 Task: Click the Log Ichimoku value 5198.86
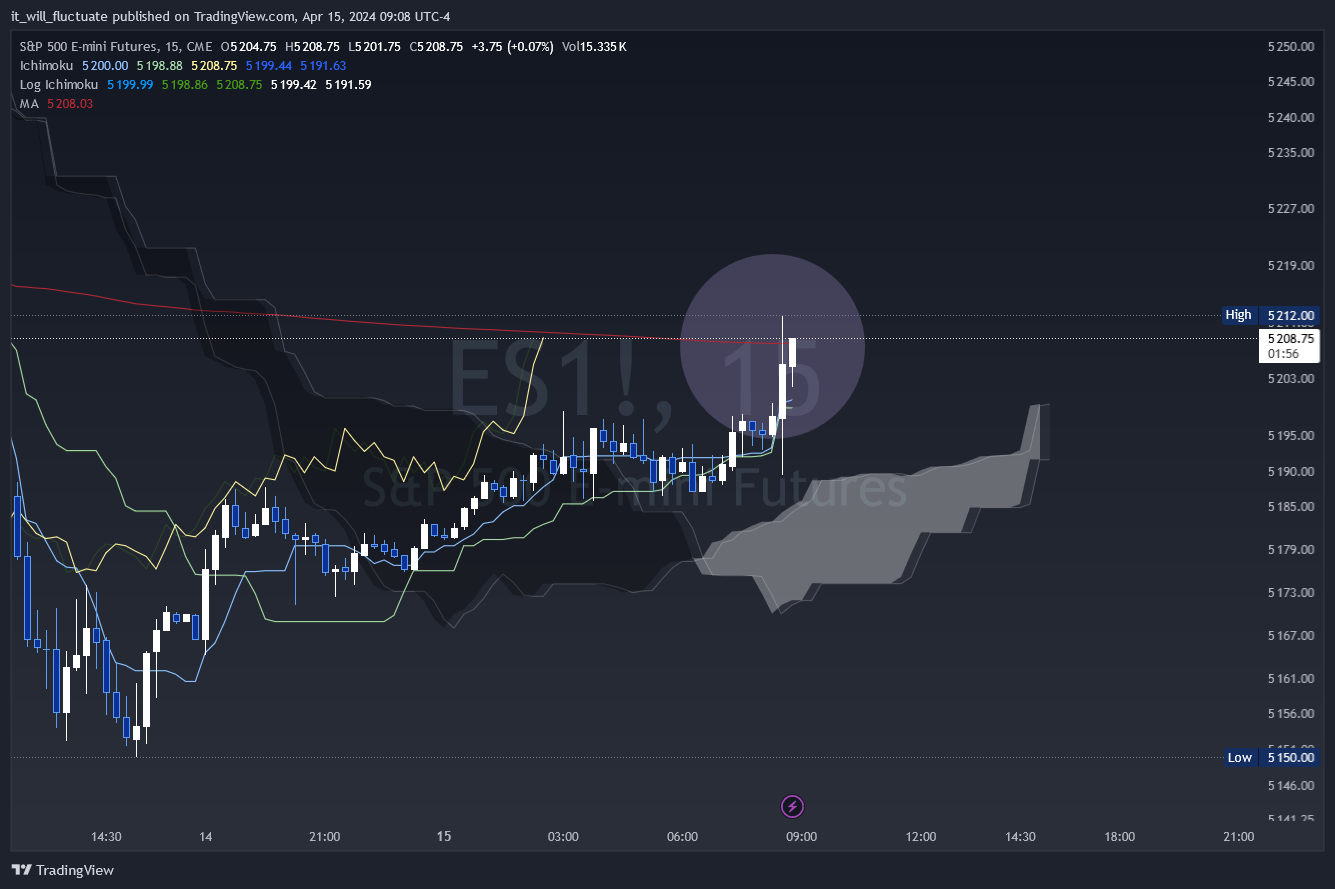[x=185, y=85]
